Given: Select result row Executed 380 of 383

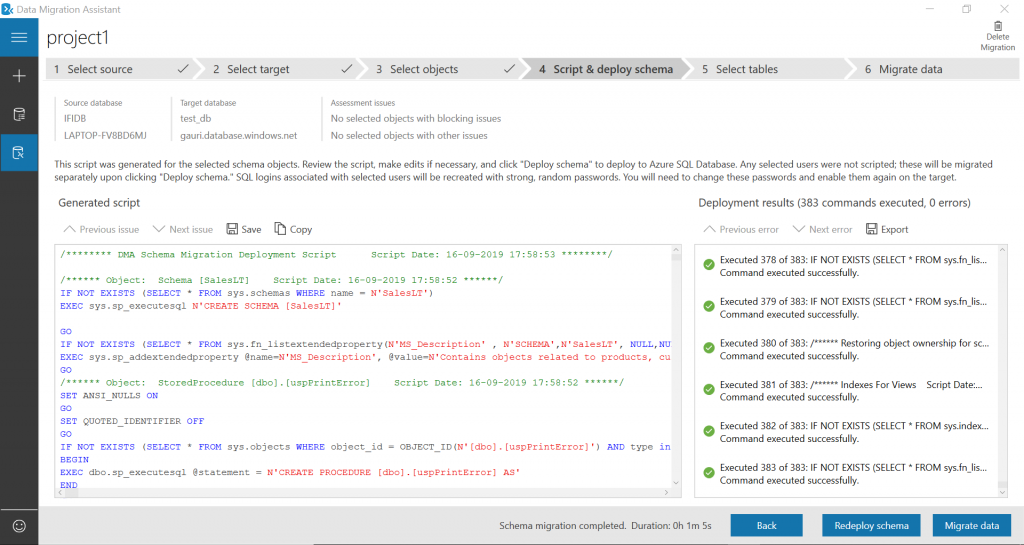Looking at the screenshot, I should [846, 349].
